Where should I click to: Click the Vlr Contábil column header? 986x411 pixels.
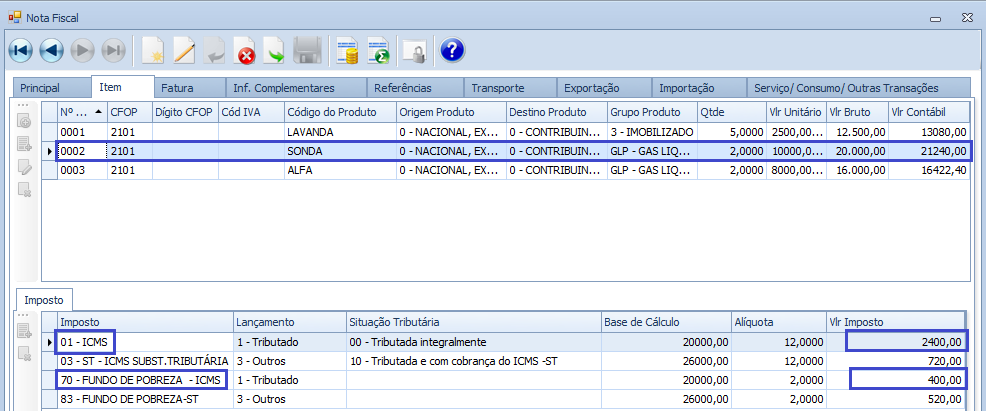(x=927, y=112)
